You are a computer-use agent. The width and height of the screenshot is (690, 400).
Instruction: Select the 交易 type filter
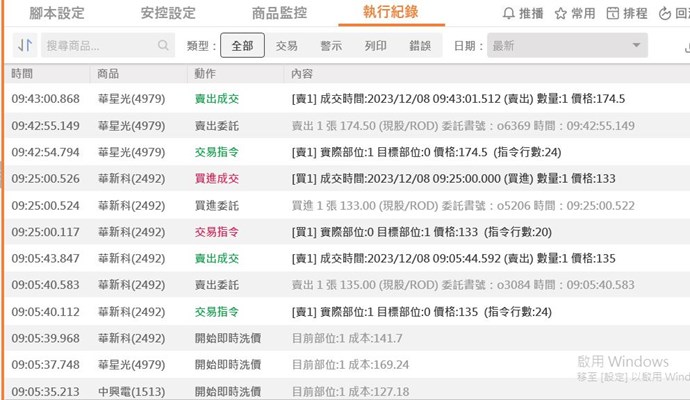point(287,46)
